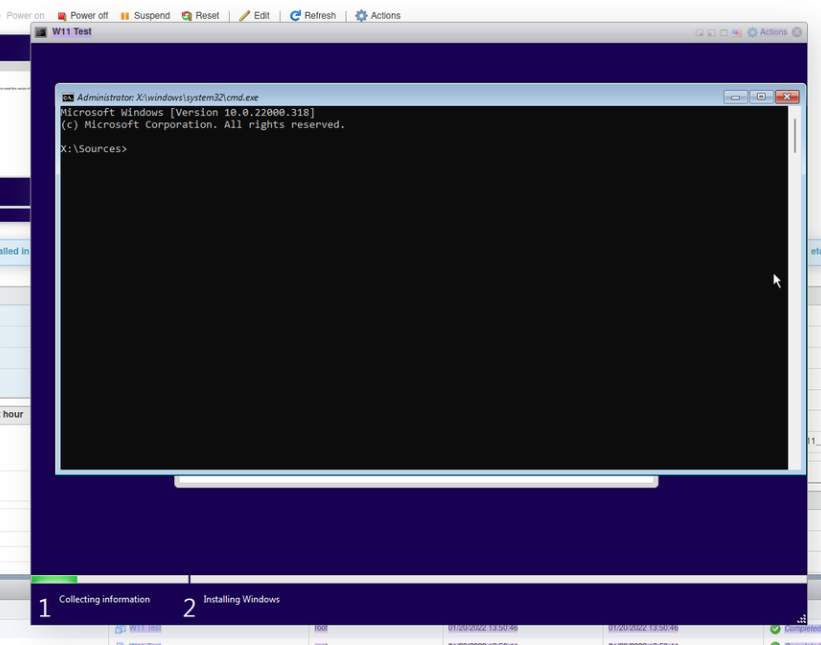Click the green setup progress bar

[x=54, y=579]
